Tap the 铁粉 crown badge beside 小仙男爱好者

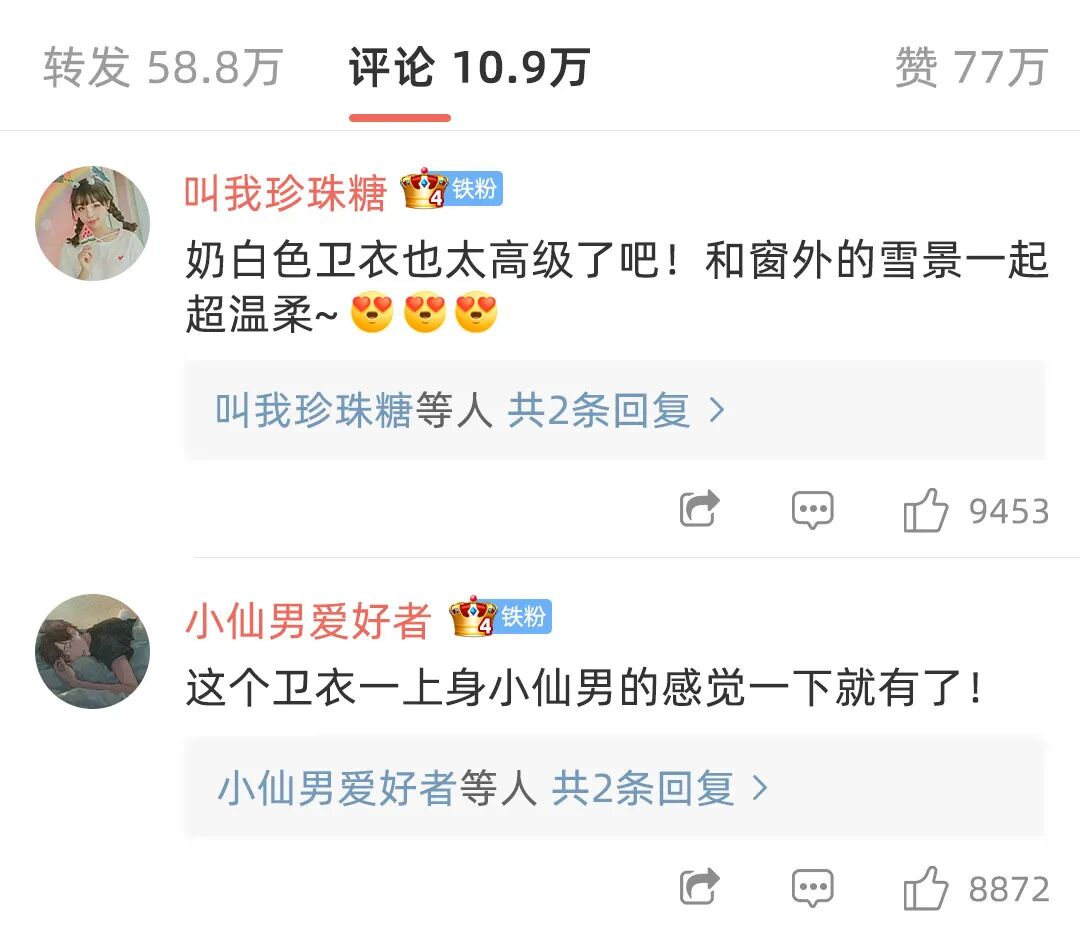coord(500,617)
